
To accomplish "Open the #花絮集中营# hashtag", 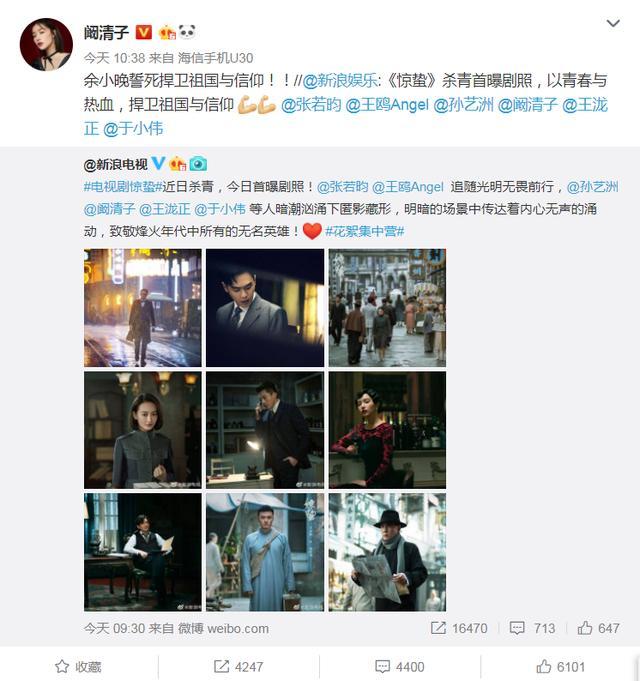I will click(x=365, y=231).
